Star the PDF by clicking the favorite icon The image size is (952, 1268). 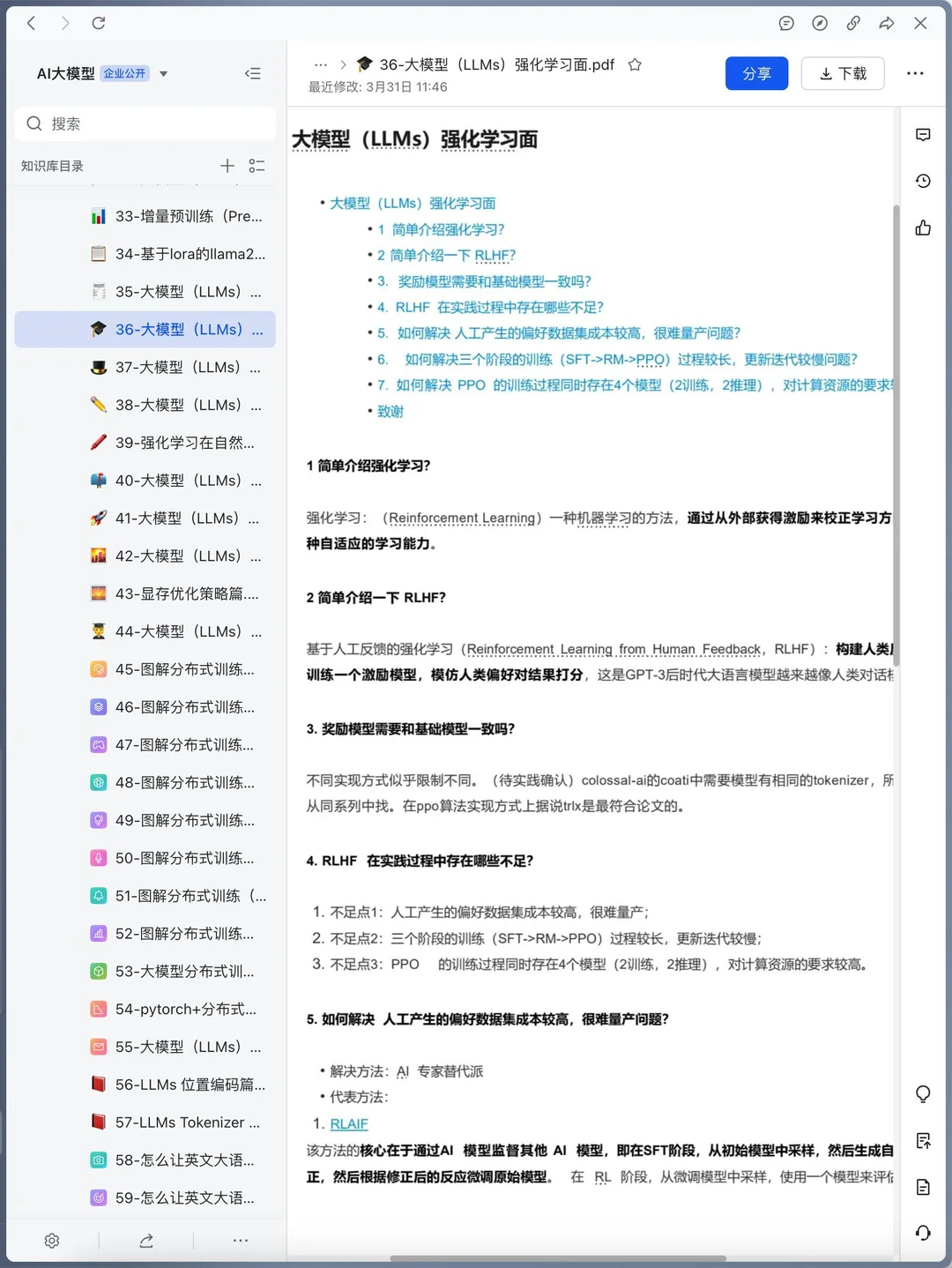click(x=635, y=64)
